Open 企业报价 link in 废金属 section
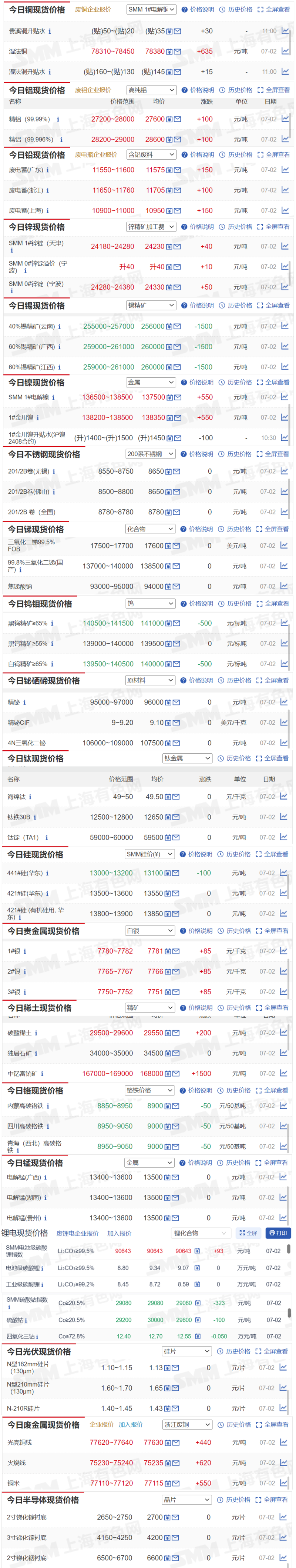 (101, 1424)
